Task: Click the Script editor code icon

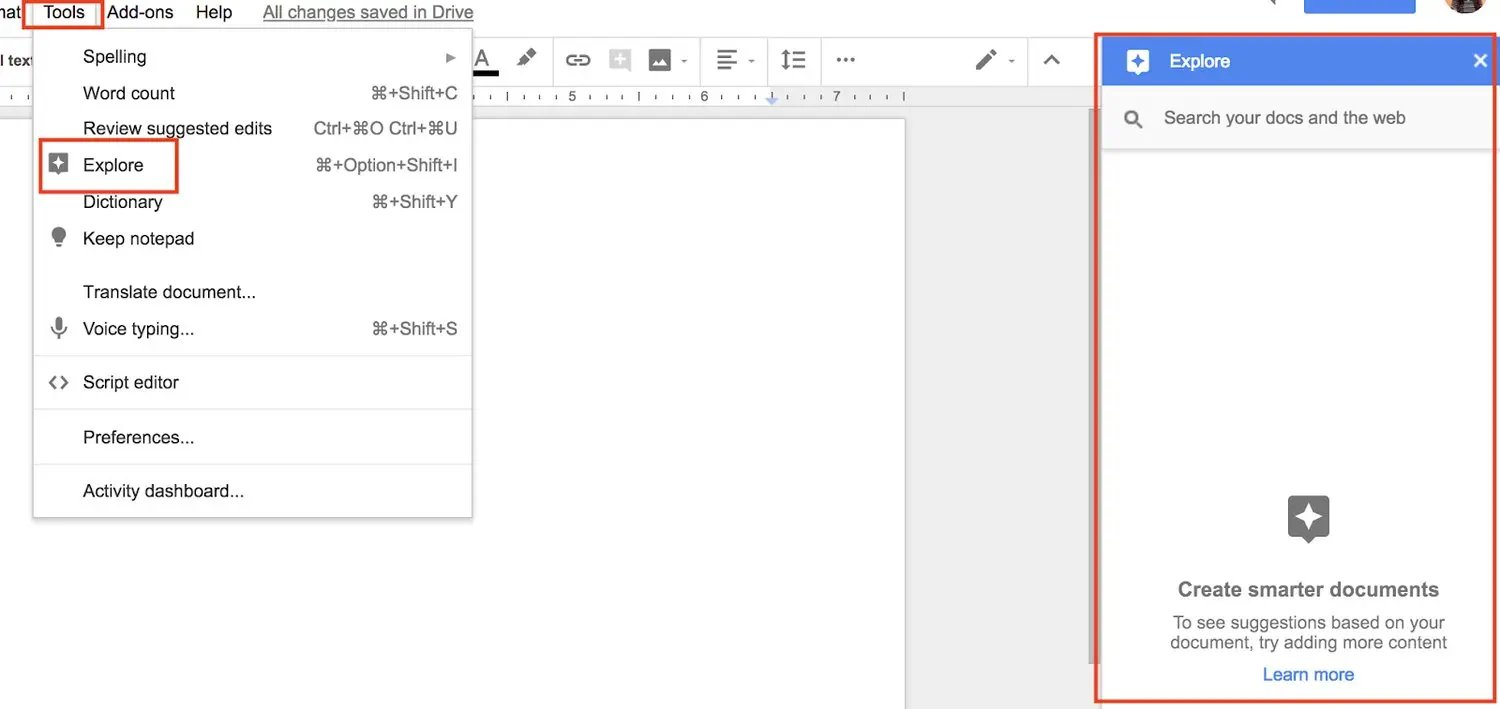Action: click(58, 381)
